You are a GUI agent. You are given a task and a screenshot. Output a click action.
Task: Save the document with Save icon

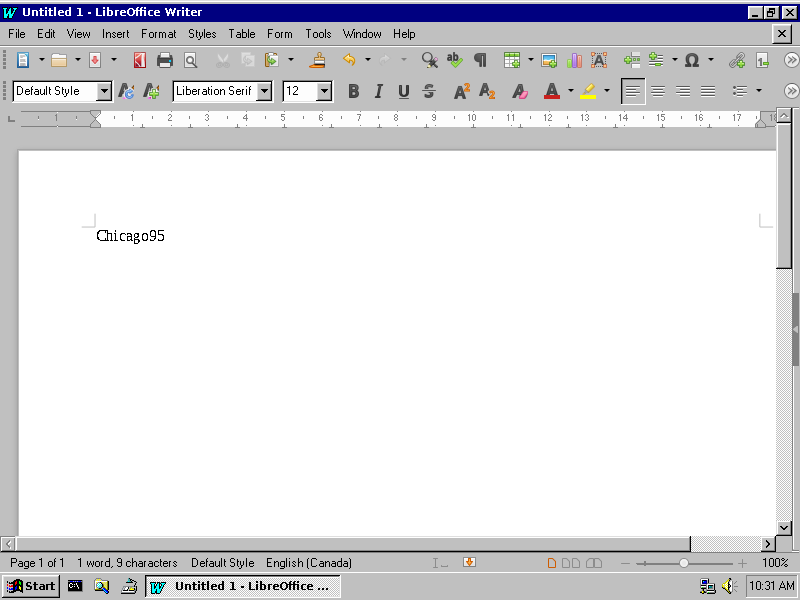95,60
